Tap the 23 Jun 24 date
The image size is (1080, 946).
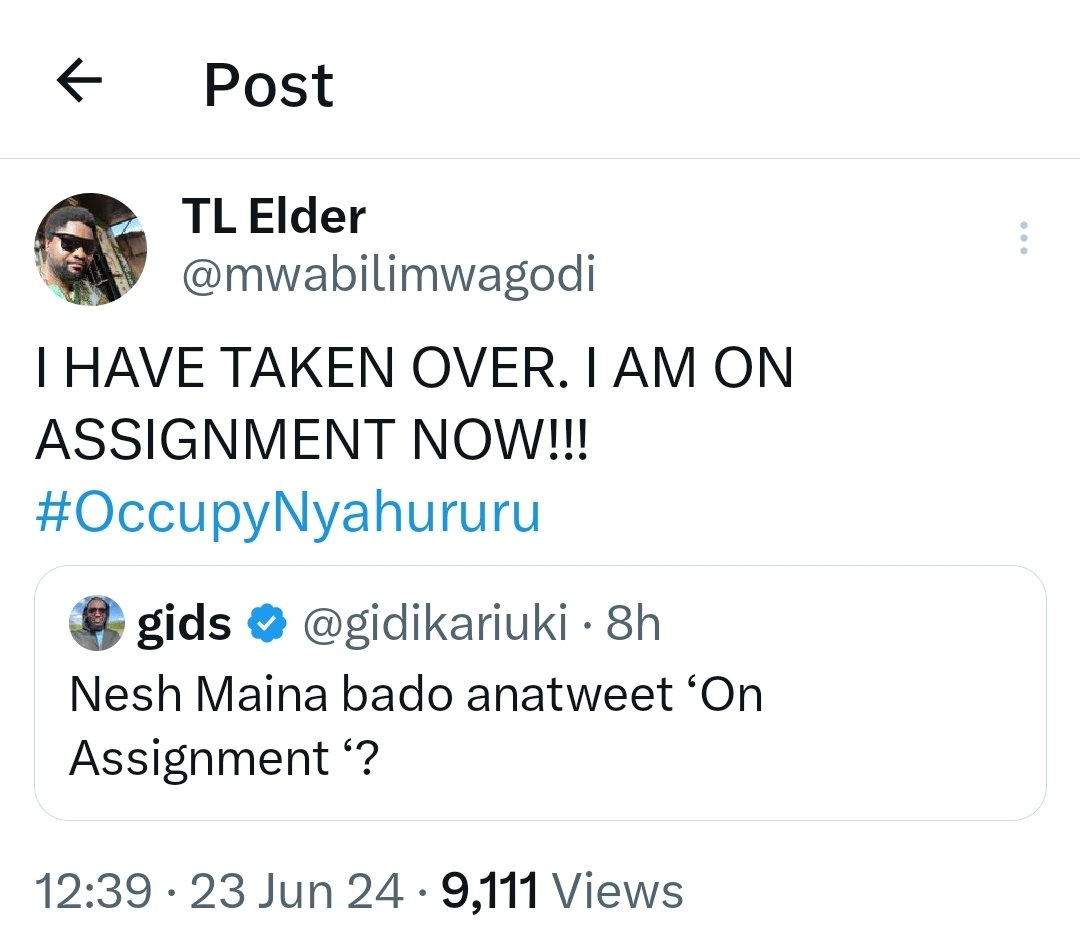point(297,891)
